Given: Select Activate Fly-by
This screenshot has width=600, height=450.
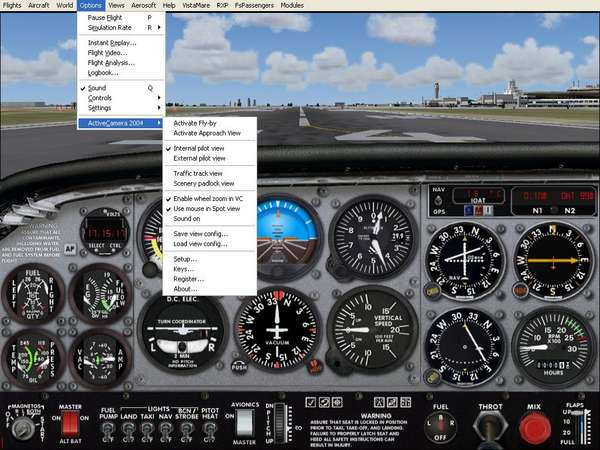Looking at the screenshot, I should click(210, 123).
